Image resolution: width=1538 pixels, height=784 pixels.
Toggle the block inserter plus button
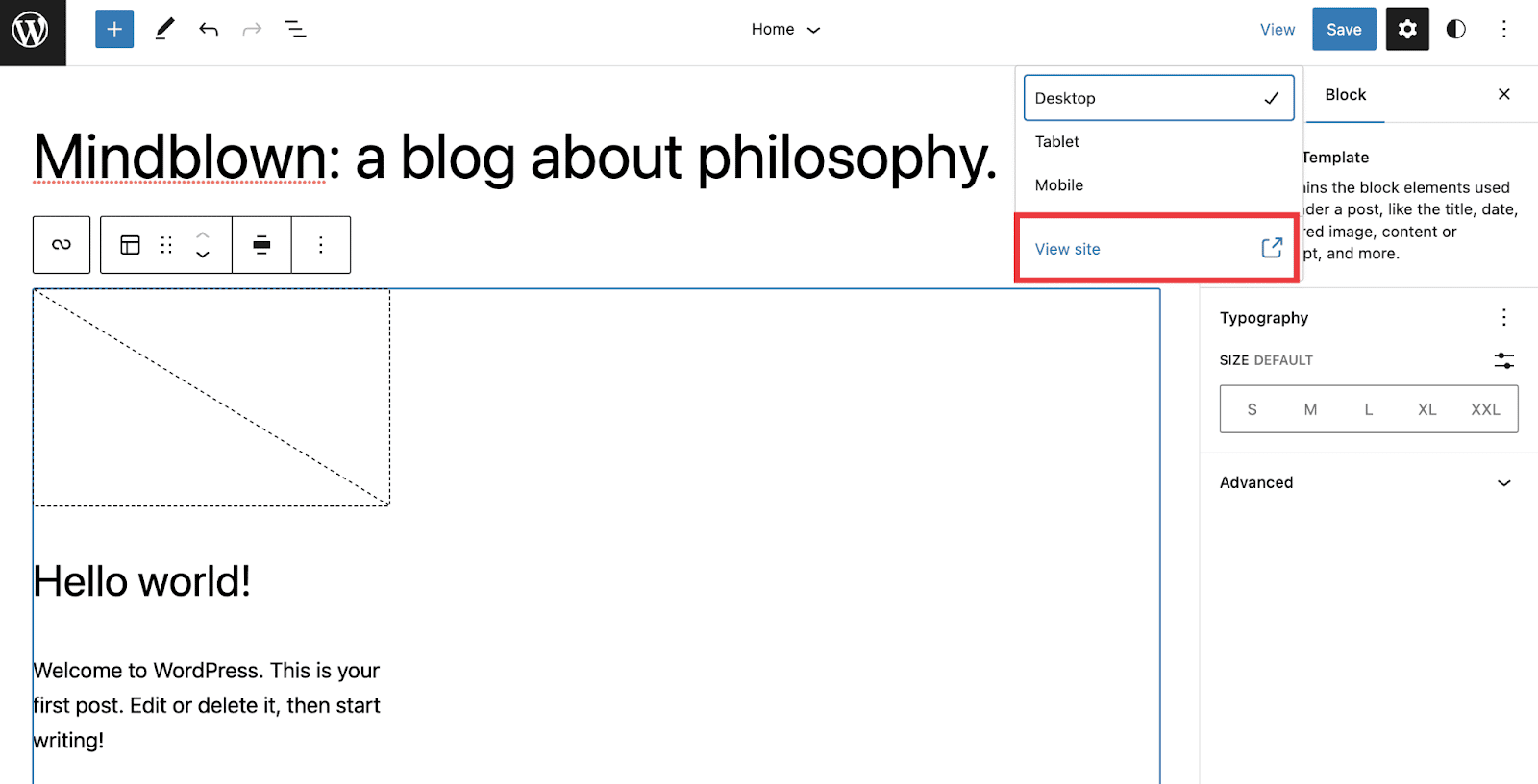click(x=114, y=29)
